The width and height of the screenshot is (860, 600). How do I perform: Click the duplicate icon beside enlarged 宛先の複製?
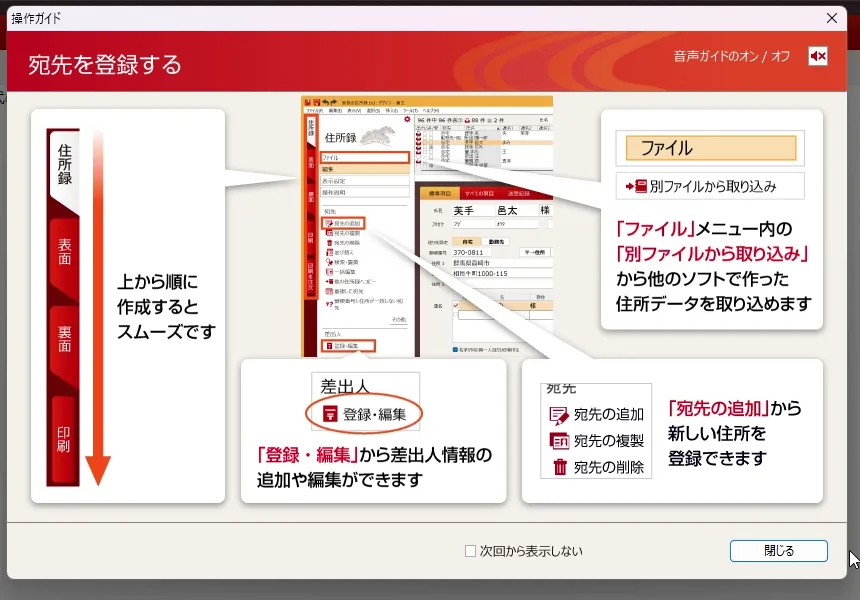click(x=559, y=441)
